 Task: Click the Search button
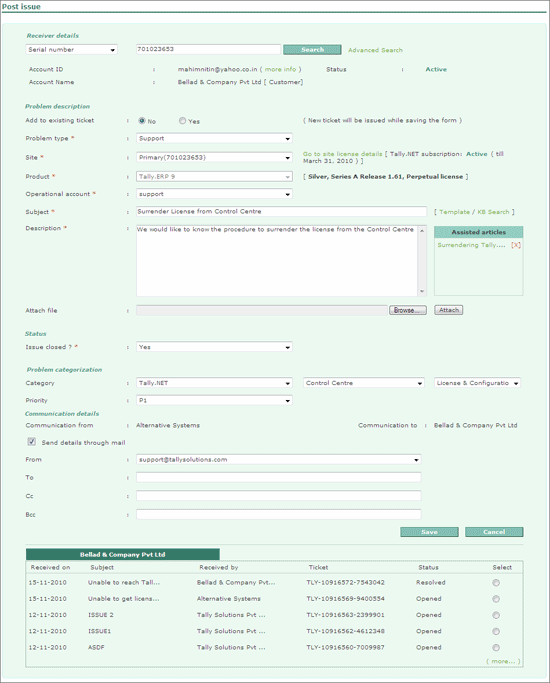tap(312, 50)
